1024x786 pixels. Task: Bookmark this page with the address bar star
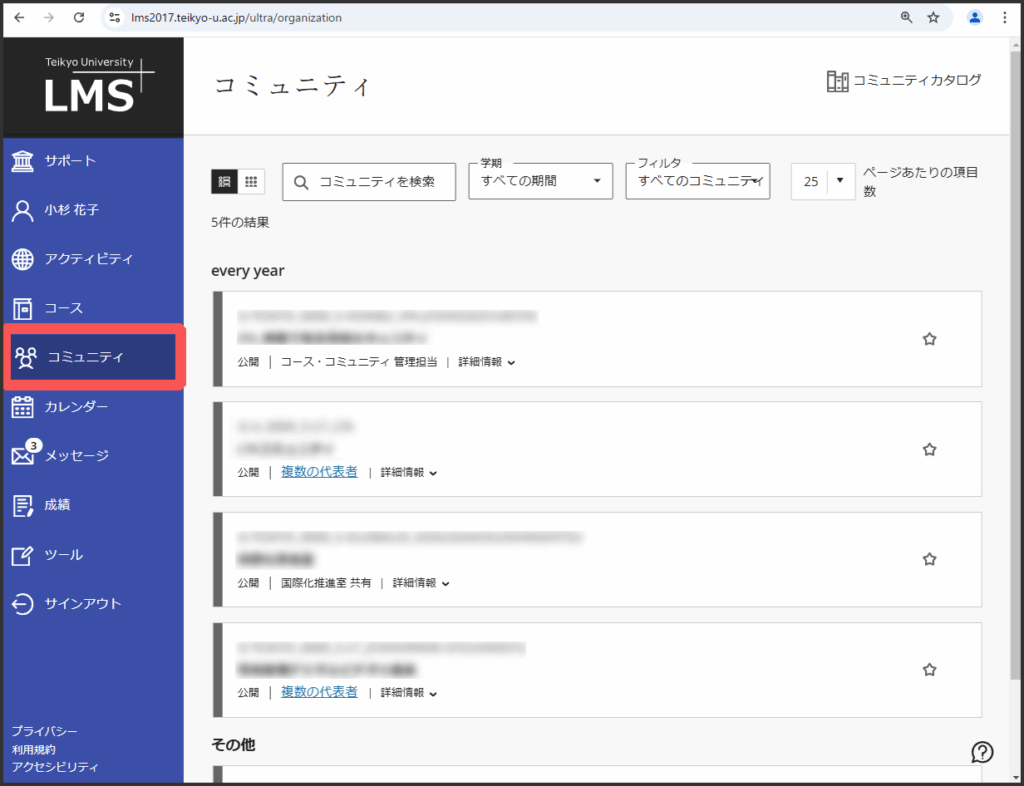pyautogui.click(x=933, y=18)
